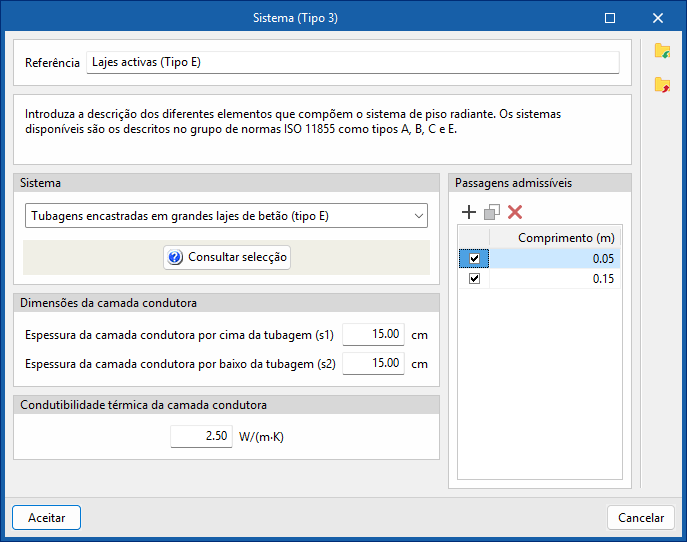Screen dimensions: 687x542
Task: Click the folder icon with green arrow
Action: 662,51
